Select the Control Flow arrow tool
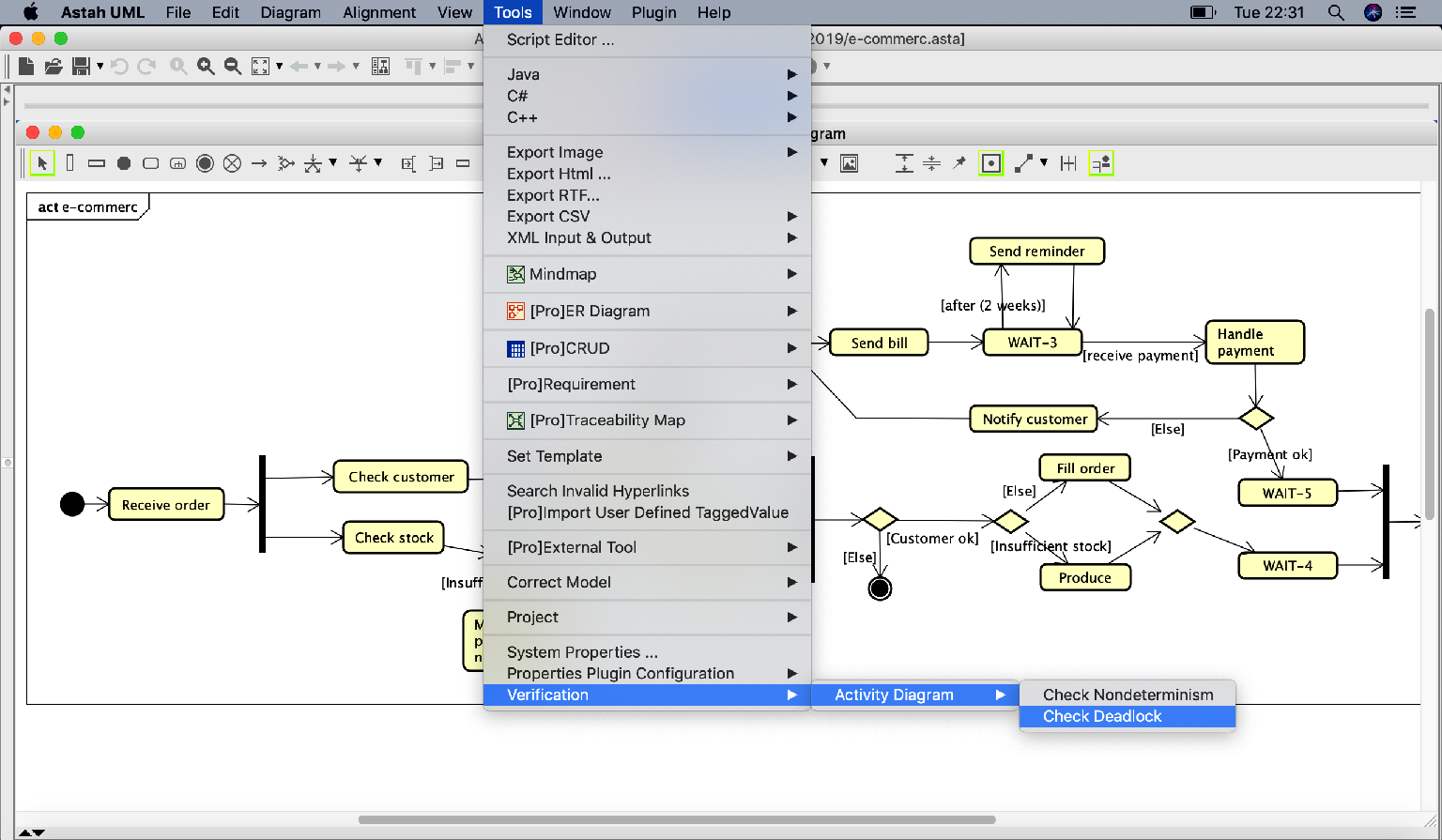The height and width of the screenshot is (840, 1442). pyautogui.click(x=259, y=163)
